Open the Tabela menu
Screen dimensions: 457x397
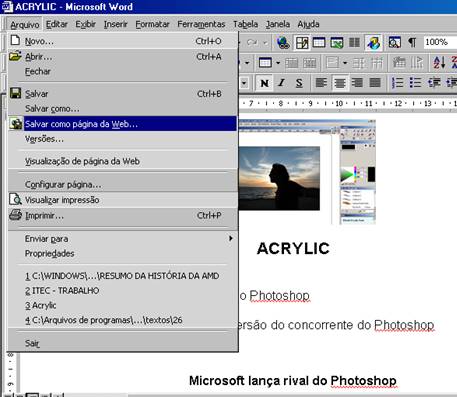(x=245, y=24)
